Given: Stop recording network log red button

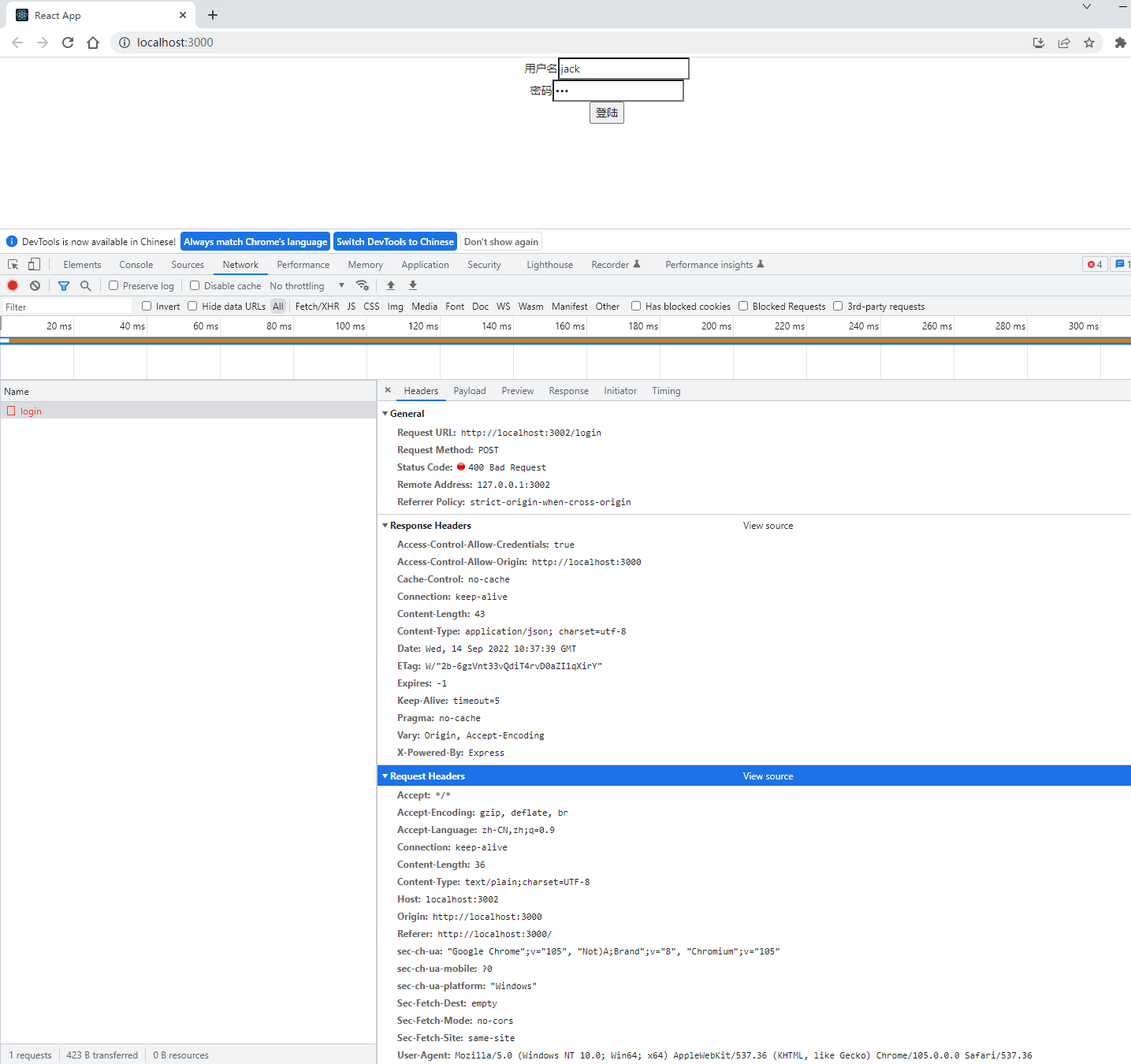Looking at the screenshot, I should pyautogui.click(x=13, y=285).
